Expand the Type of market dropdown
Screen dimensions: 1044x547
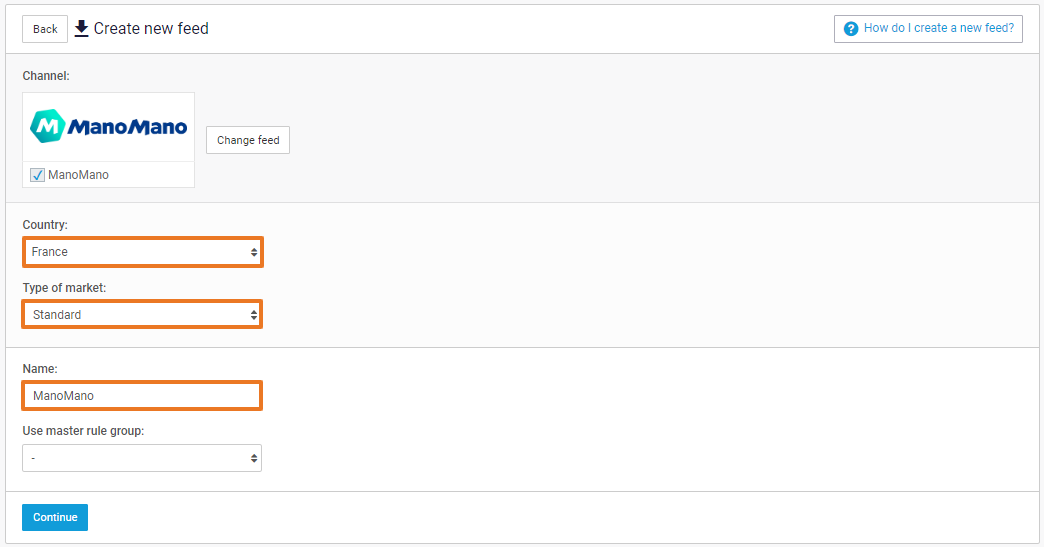142,315
